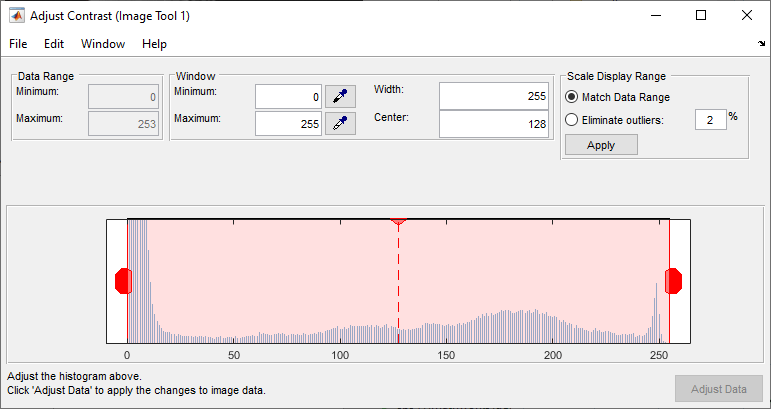This screenshot has width=771, height=409.
Task: Select the Eliminate outliers option
Action: [x=572, y=120]
